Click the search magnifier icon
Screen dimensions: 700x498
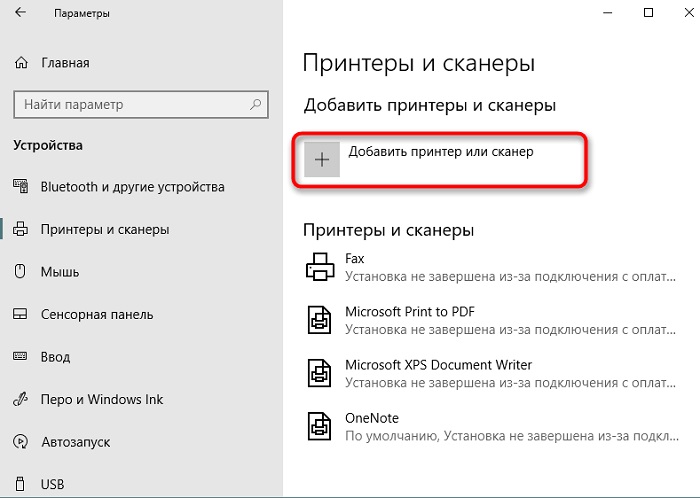[x=257, y=104]
